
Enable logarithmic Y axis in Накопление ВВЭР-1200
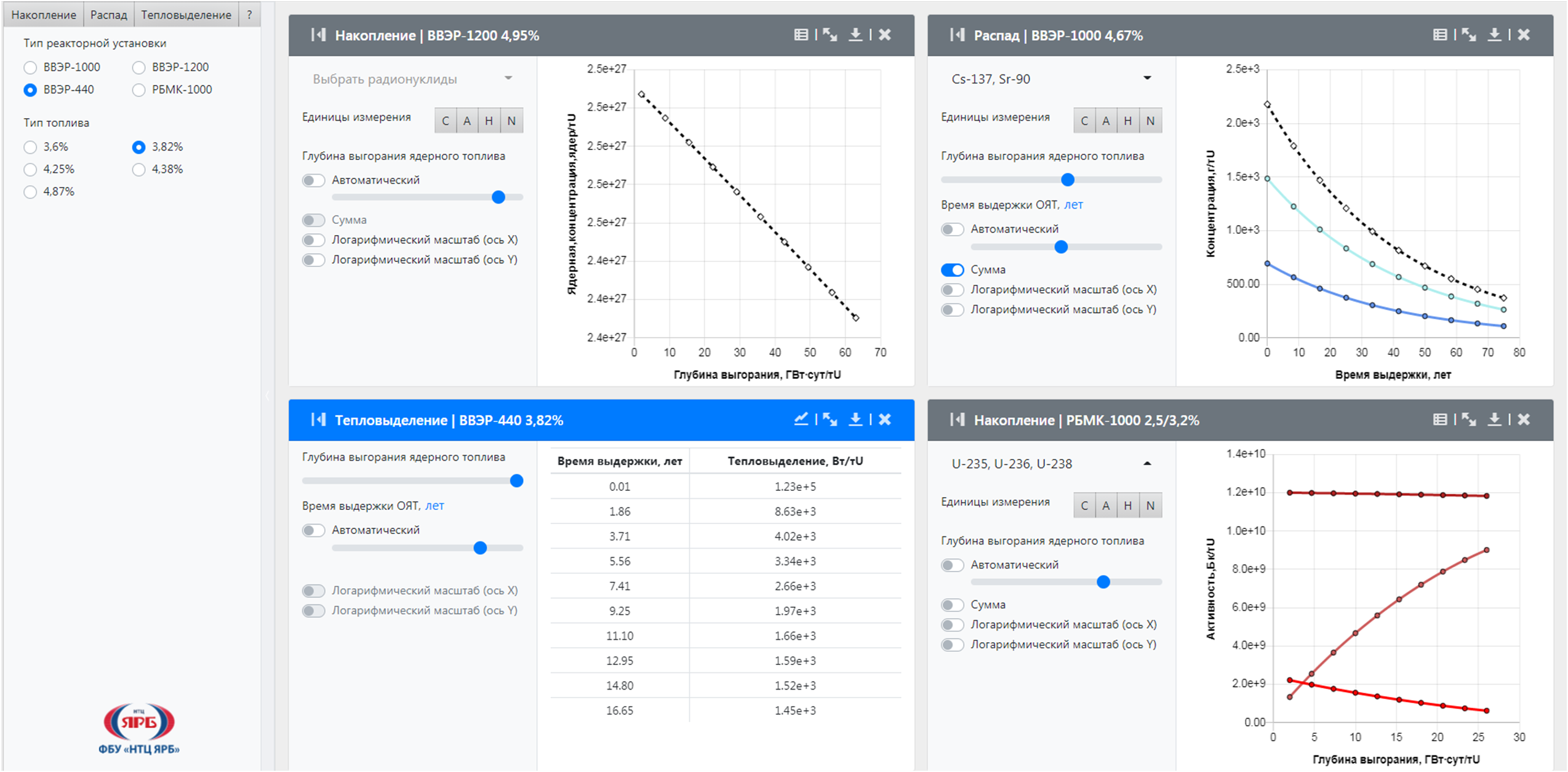point(313,260)
